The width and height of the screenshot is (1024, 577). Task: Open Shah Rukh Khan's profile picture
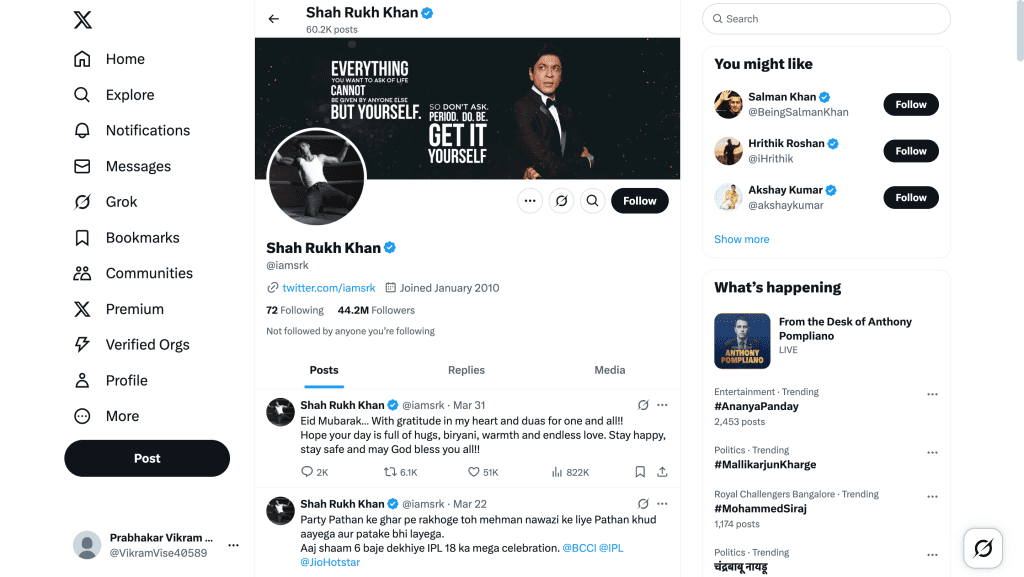point(316,176)
